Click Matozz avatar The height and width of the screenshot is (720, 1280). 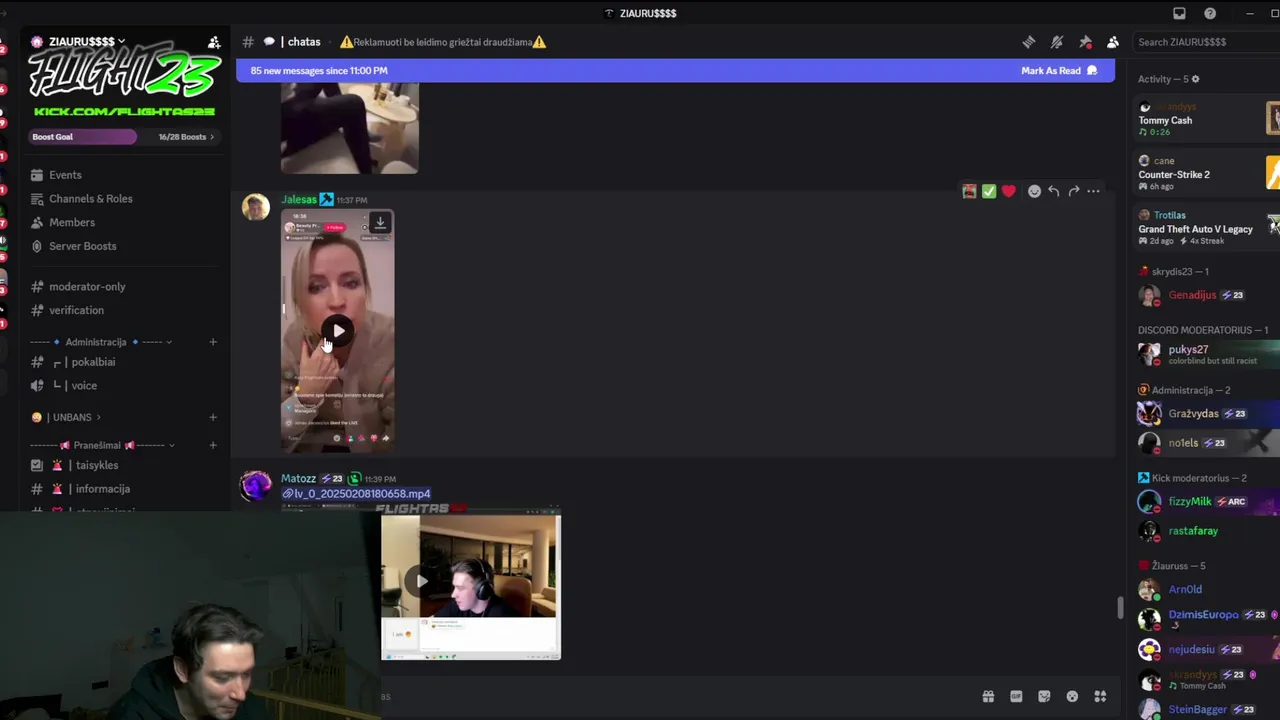click(256, 486)
